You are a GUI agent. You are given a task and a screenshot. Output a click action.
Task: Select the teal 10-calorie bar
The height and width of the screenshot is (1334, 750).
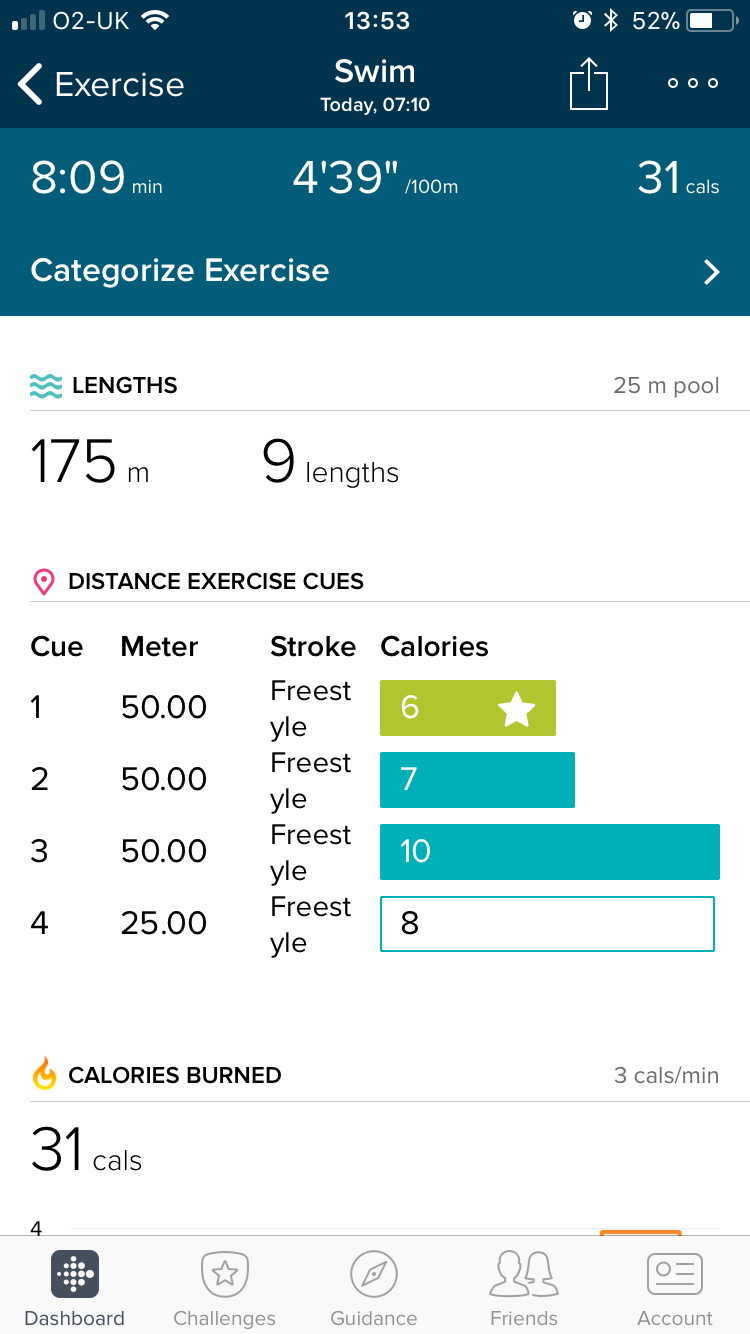point(550,851)
